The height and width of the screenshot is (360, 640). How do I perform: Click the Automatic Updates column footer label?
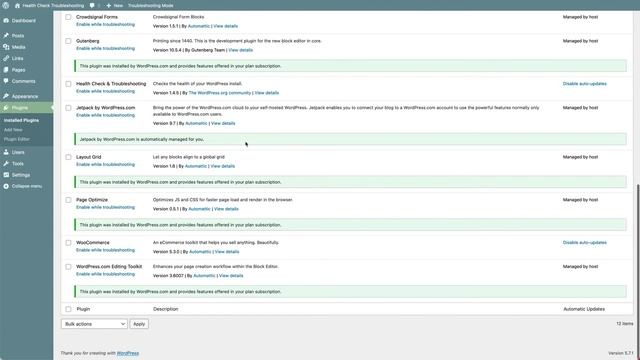584,309
